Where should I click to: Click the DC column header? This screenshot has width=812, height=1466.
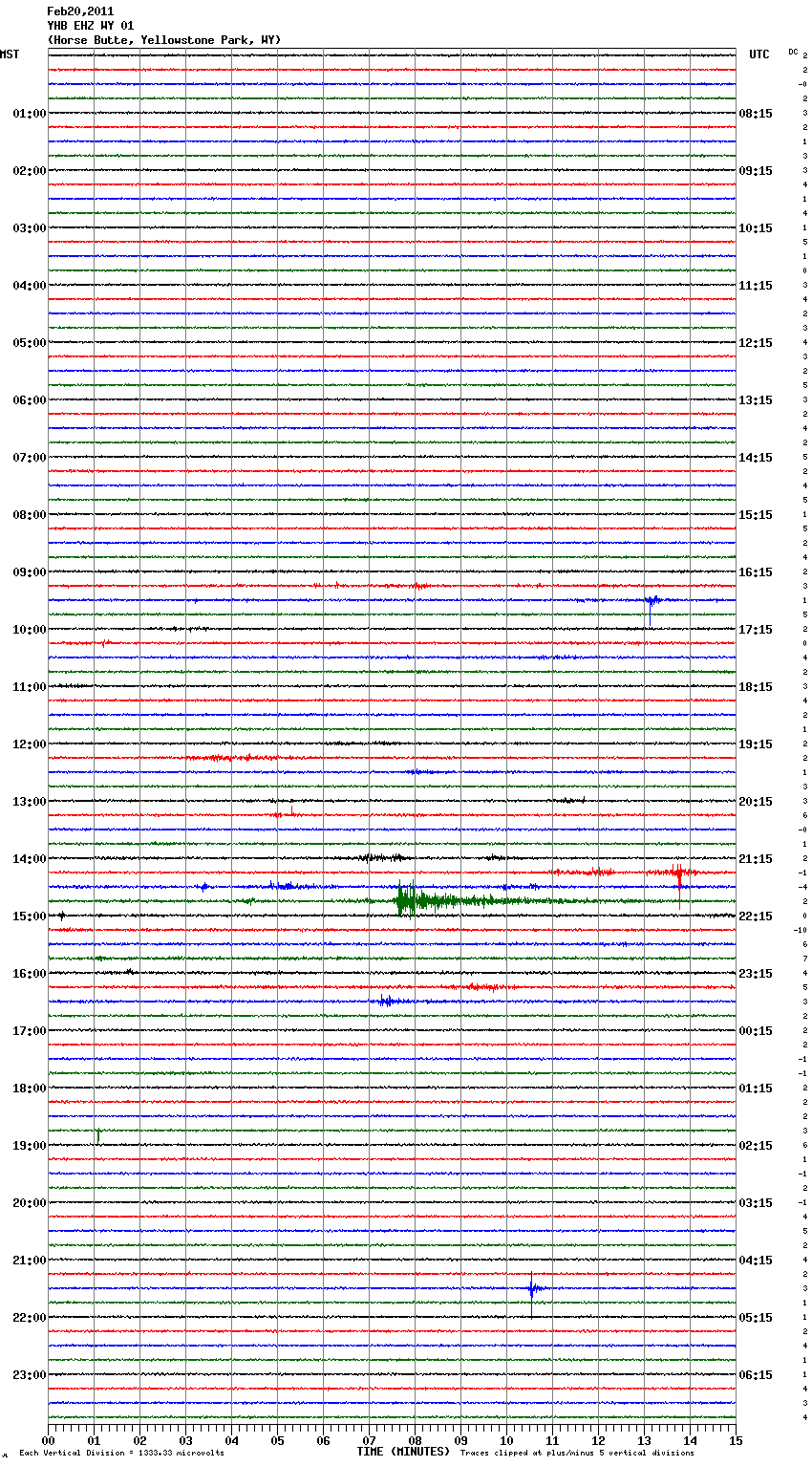click(793, 52)
